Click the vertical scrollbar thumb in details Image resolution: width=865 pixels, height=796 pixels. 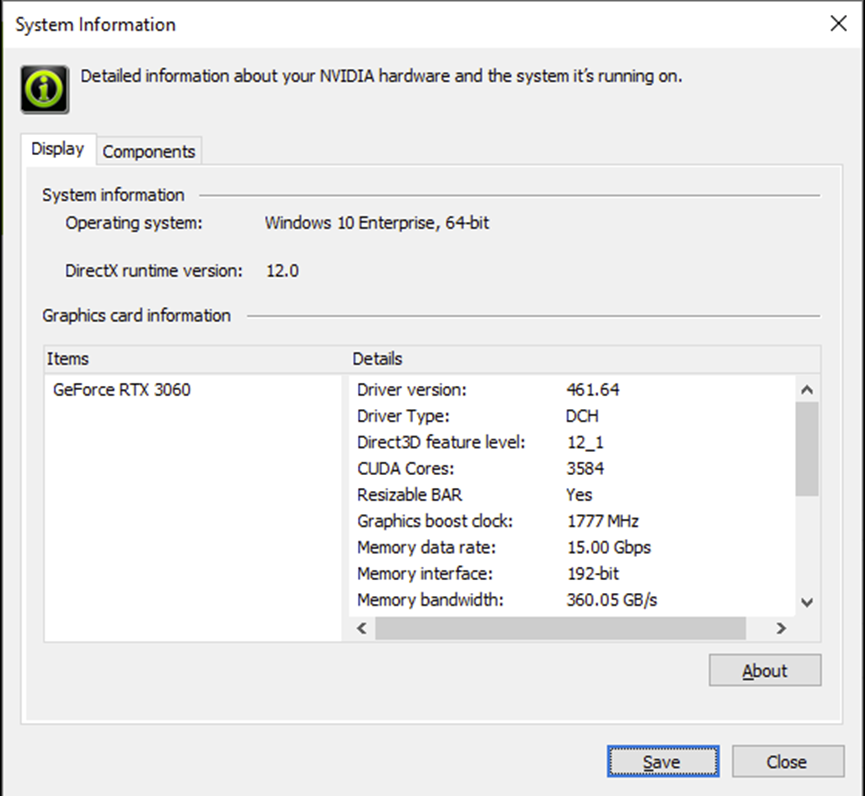click(x=807, y=448)
